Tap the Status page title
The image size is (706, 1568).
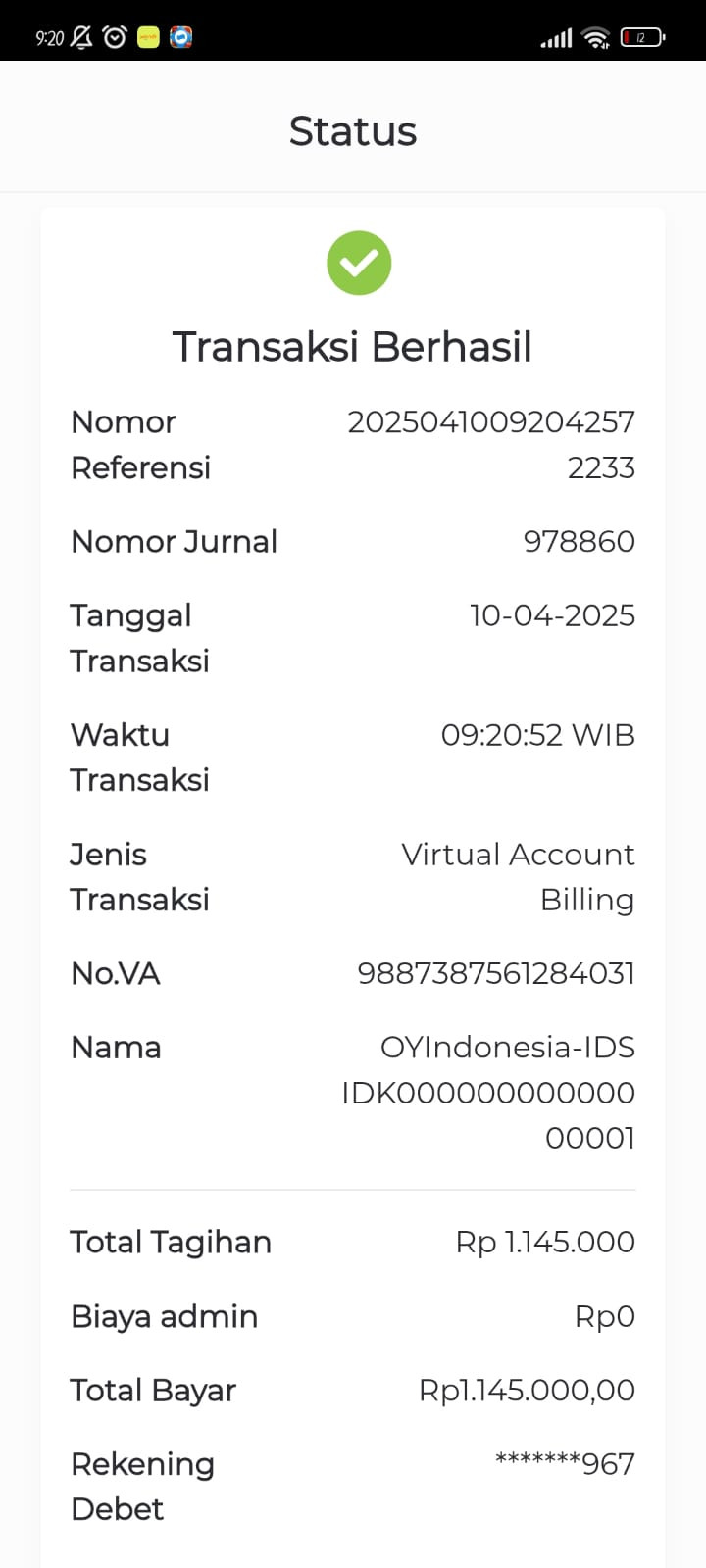coord(353,131)
